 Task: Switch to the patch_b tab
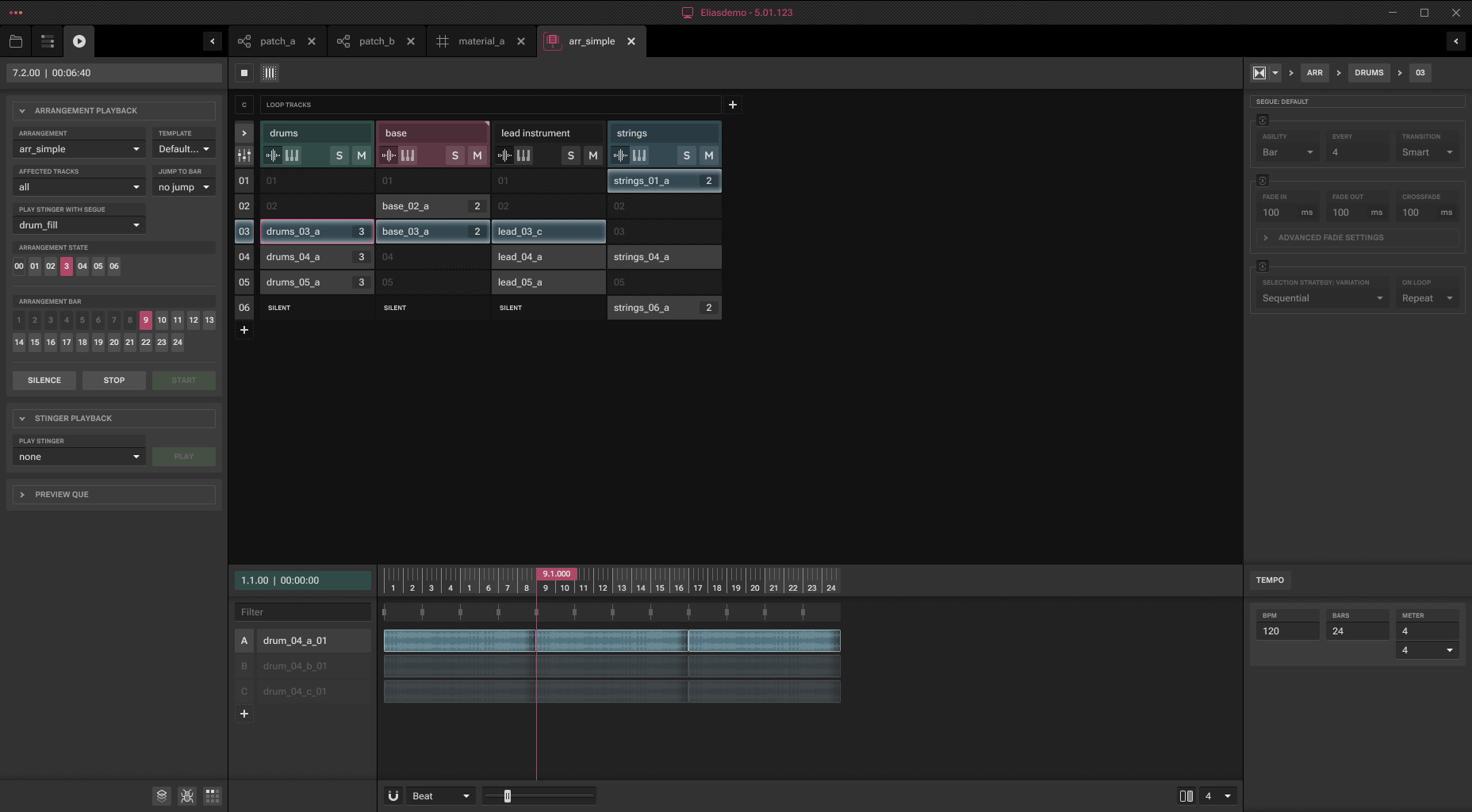377,41
